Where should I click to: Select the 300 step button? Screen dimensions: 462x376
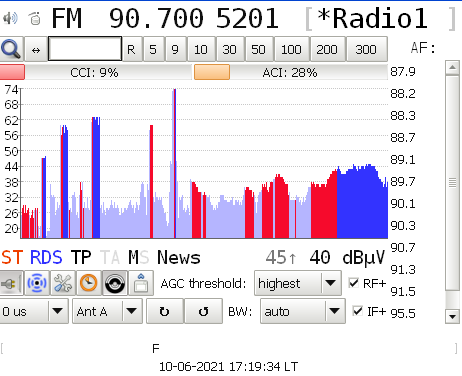366,49
